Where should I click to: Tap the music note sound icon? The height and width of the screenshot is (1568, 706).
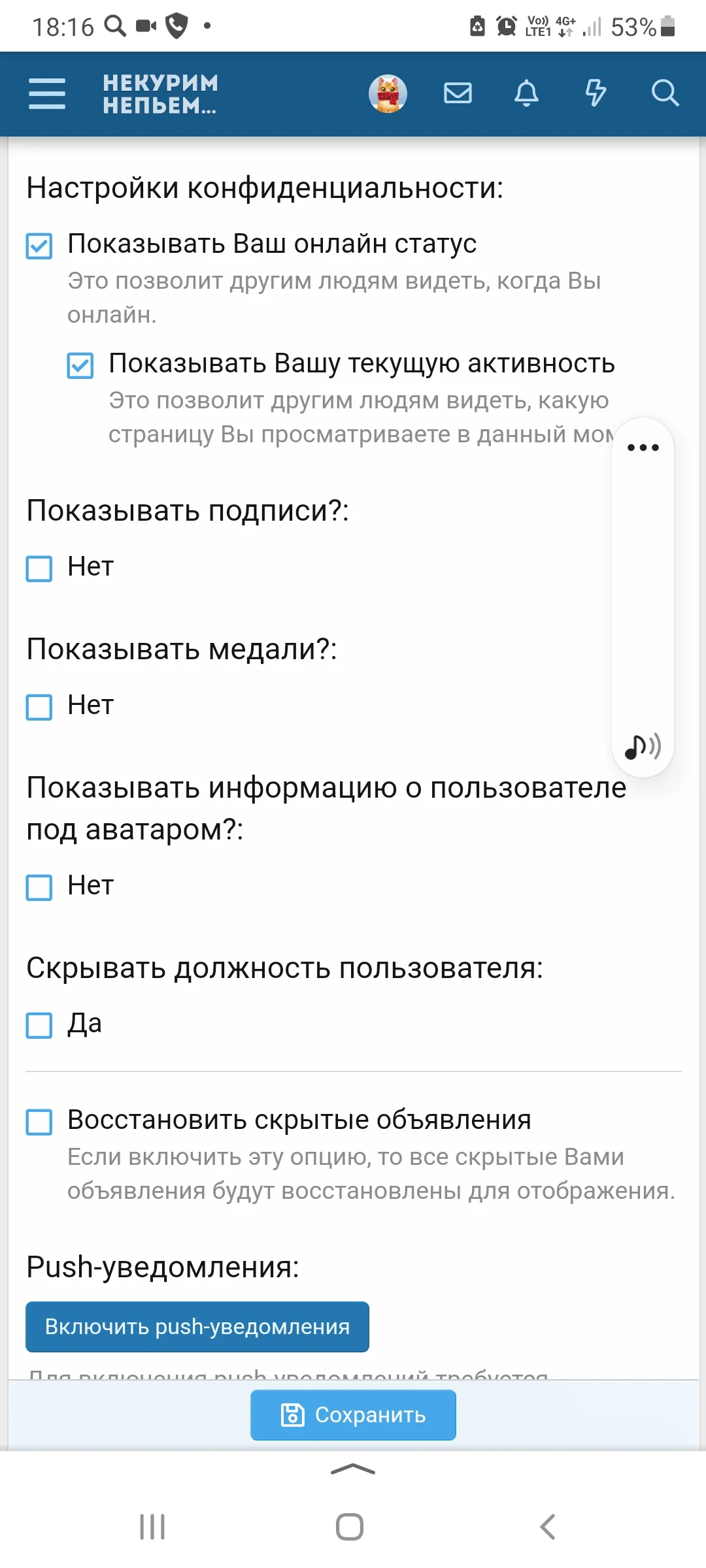pos(643,746)
